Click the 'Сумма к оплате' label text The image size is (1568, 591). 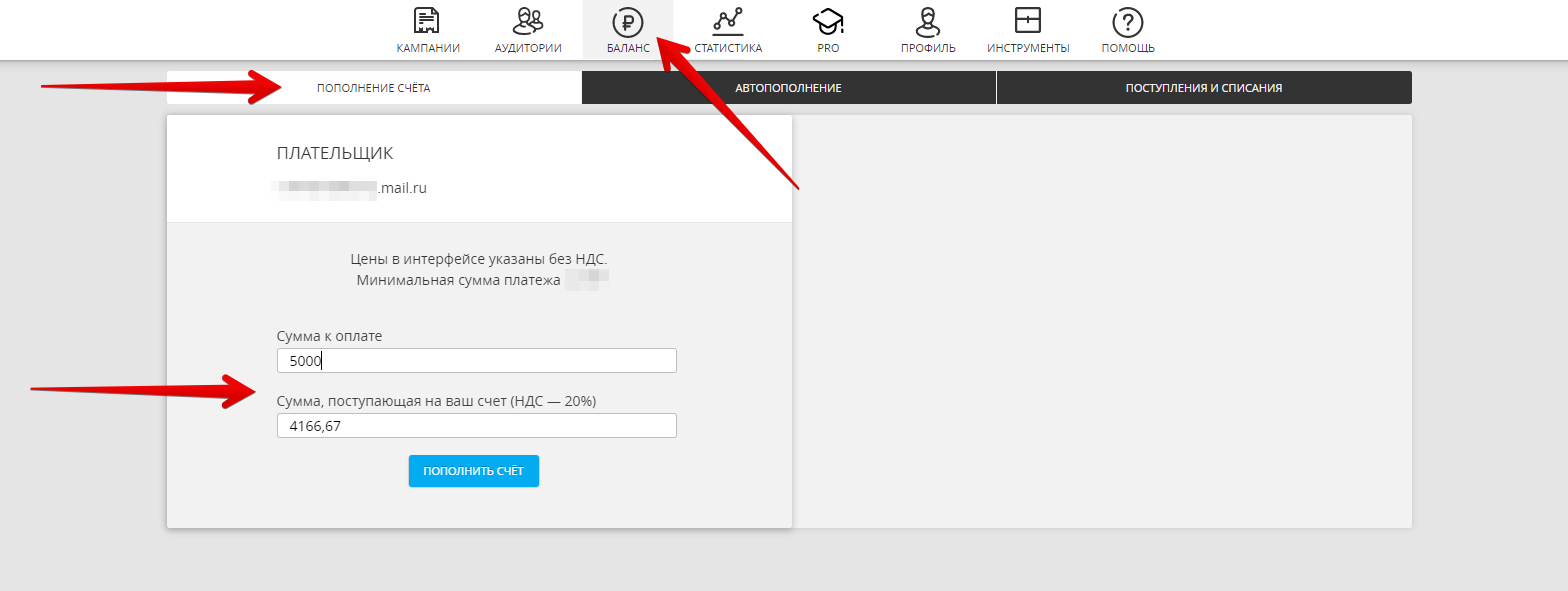pos(329,336)
